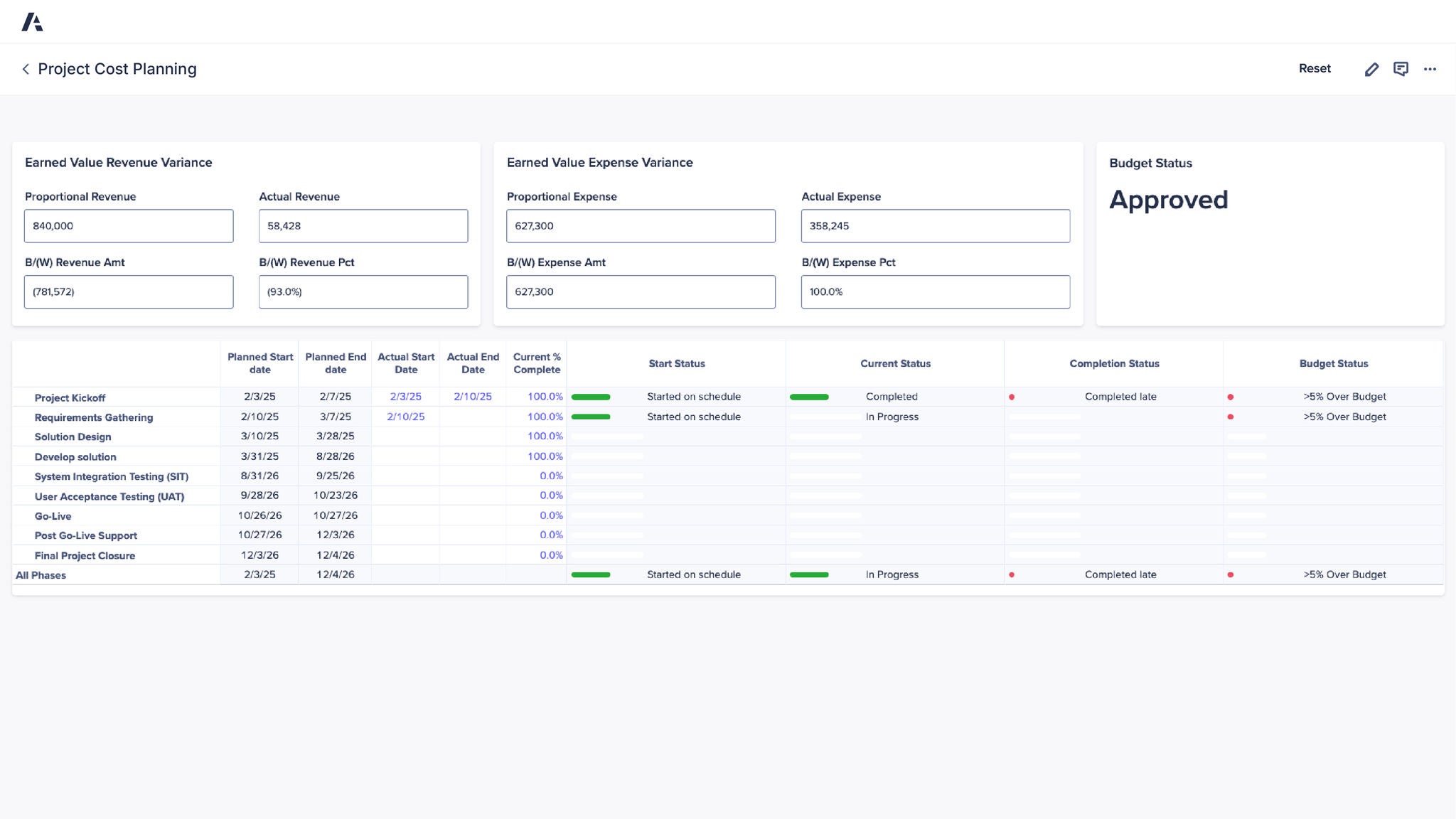Screen dimensions: 1456x819
Task: Open the 2/10/25 Actual End Date link
Action: [x=473, y=397]
